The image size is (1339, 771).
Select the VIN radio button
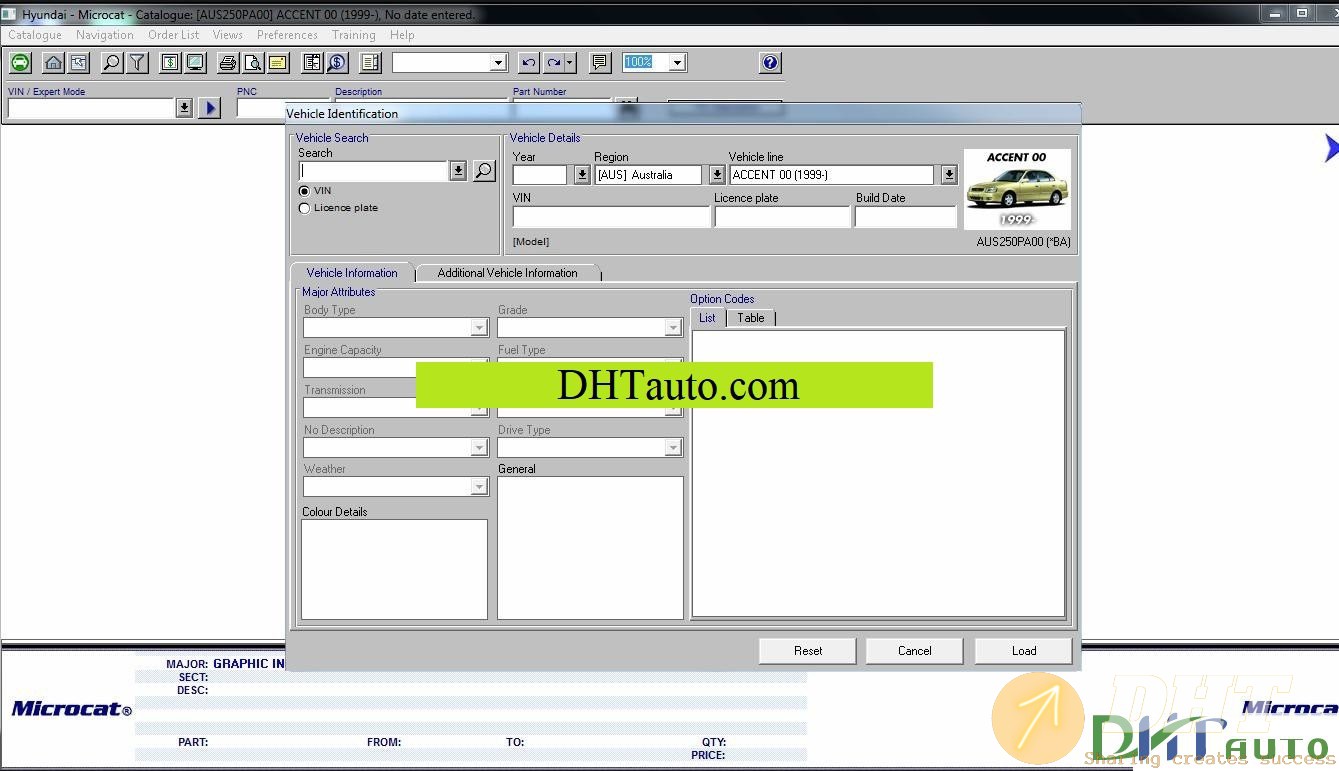[x=304, y=191]
